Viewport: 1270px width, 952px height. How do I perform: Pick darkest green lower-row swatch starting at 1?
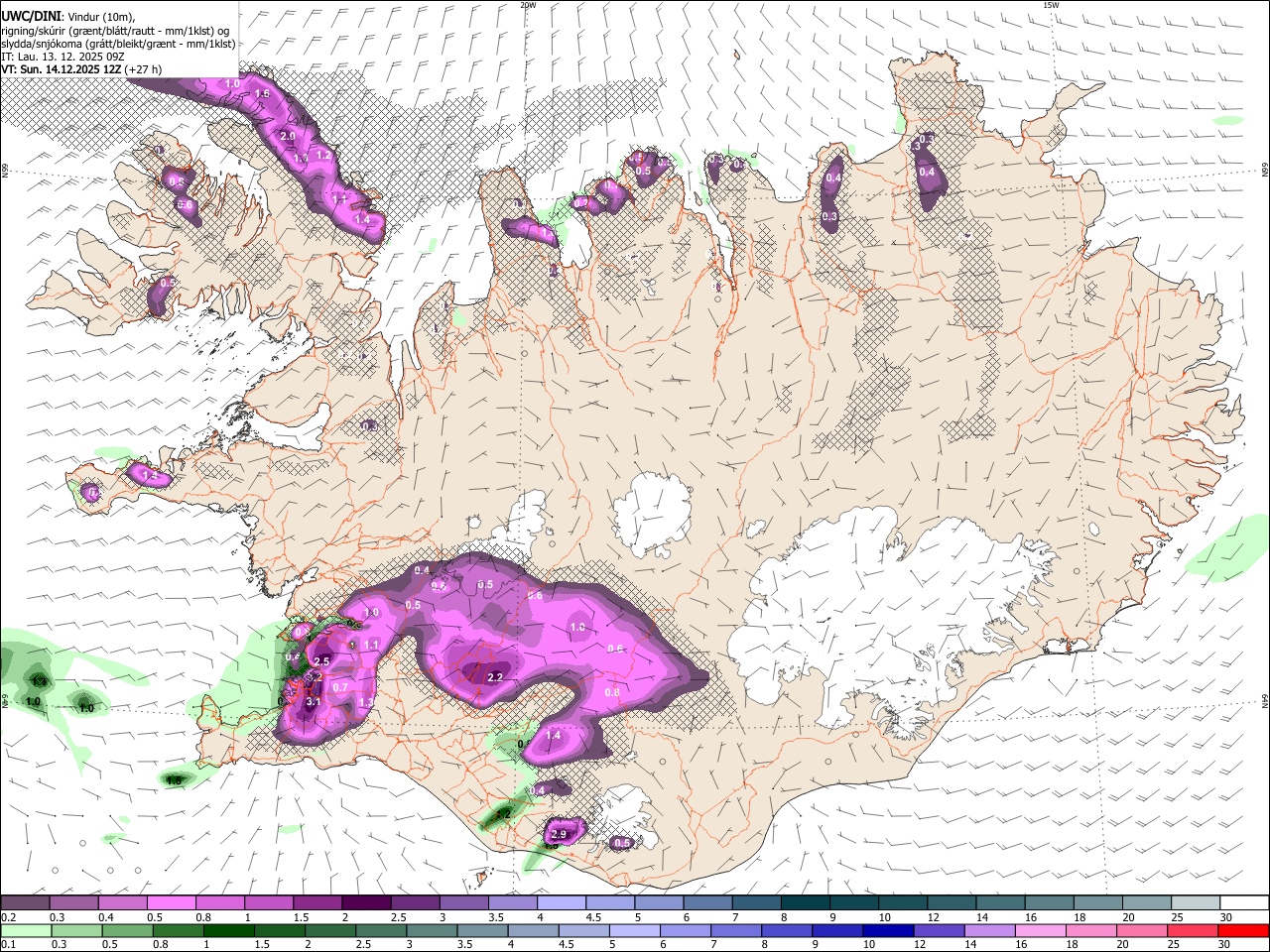[228, 931]
